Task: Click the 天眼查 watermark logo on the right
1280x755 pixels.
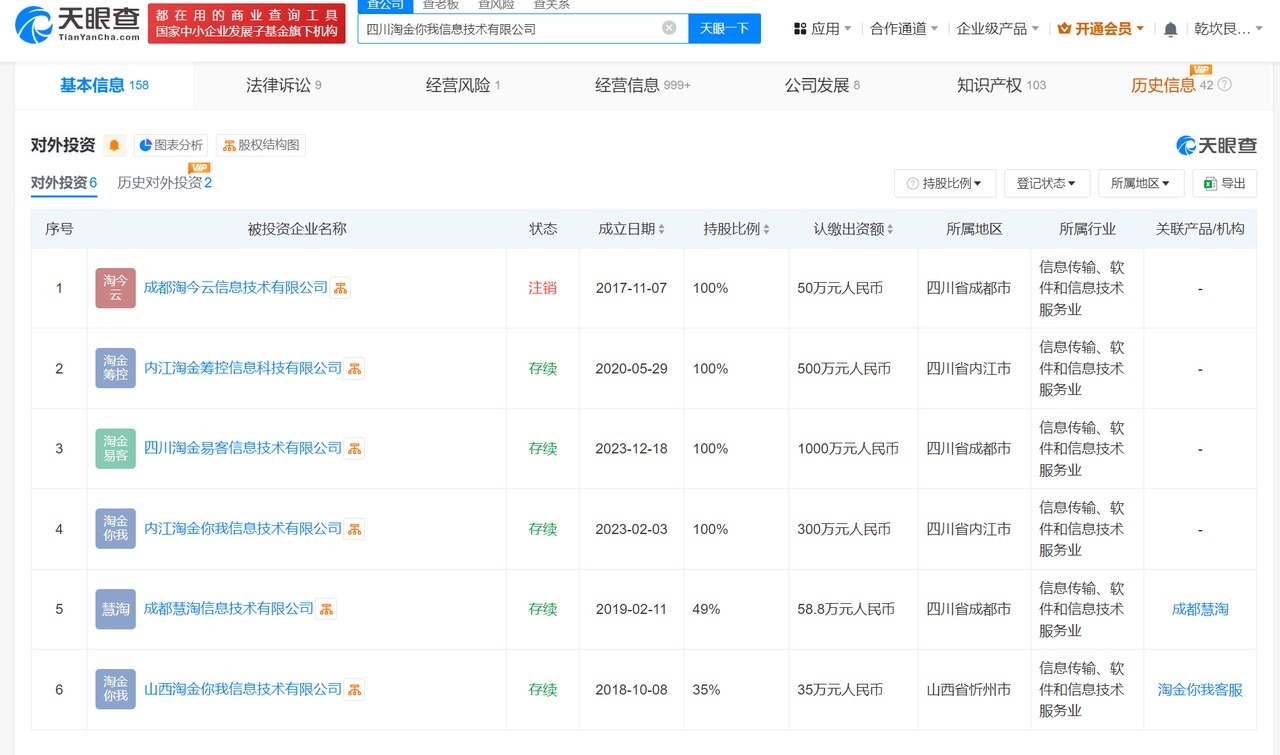Action: click(x=1215, y=144)
